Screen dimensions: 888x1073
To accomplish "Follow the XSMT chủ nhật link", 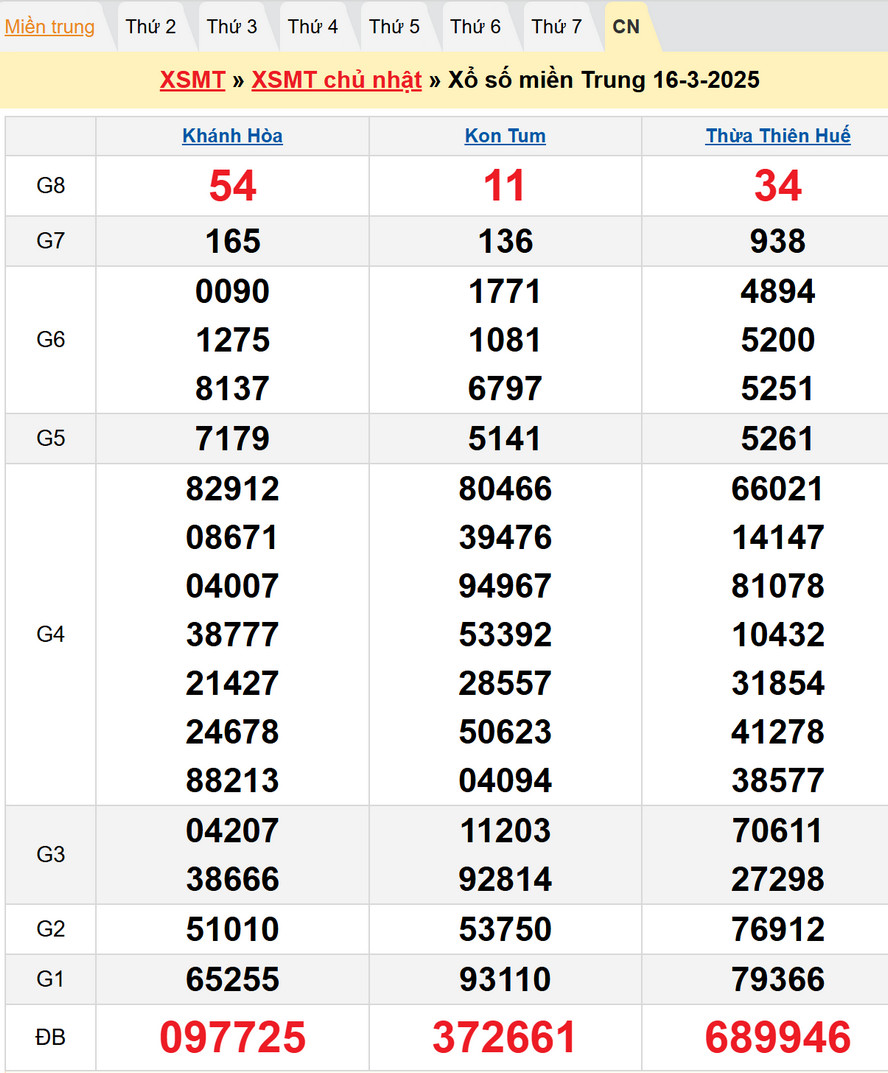I will (x=336, y=80).
